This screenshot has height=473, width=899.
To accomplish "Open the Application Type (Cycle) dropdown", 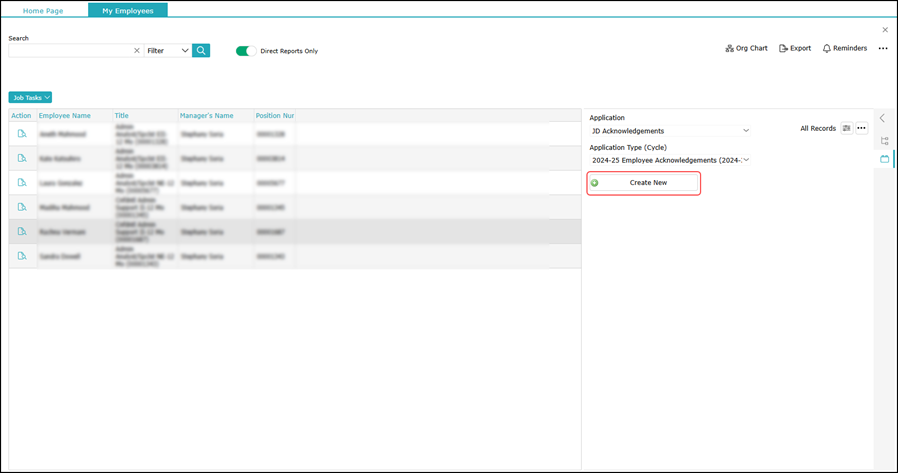I will (x=669, y=160).
